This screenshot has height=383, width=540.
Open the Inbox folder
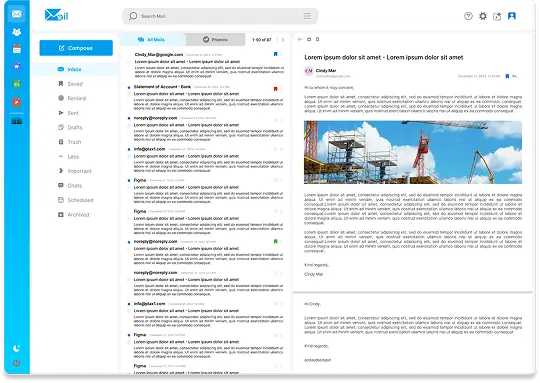click(76, 69)
